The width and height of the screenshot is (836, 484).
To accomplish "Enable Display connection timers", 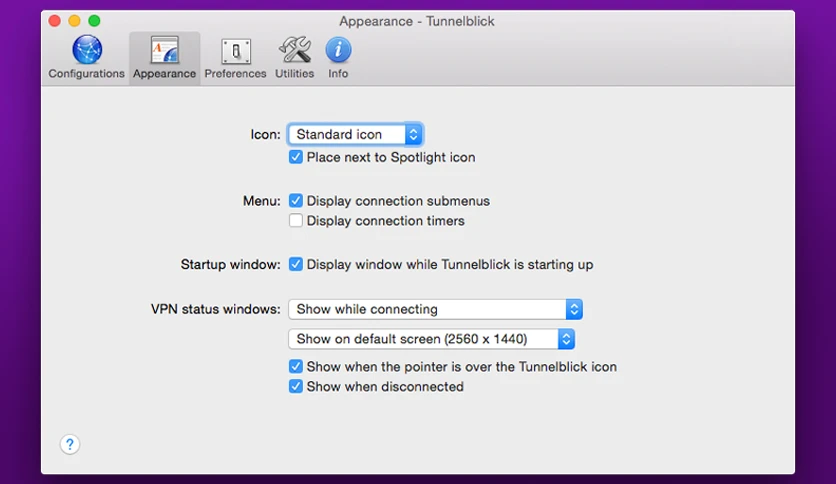I will 295,220.
